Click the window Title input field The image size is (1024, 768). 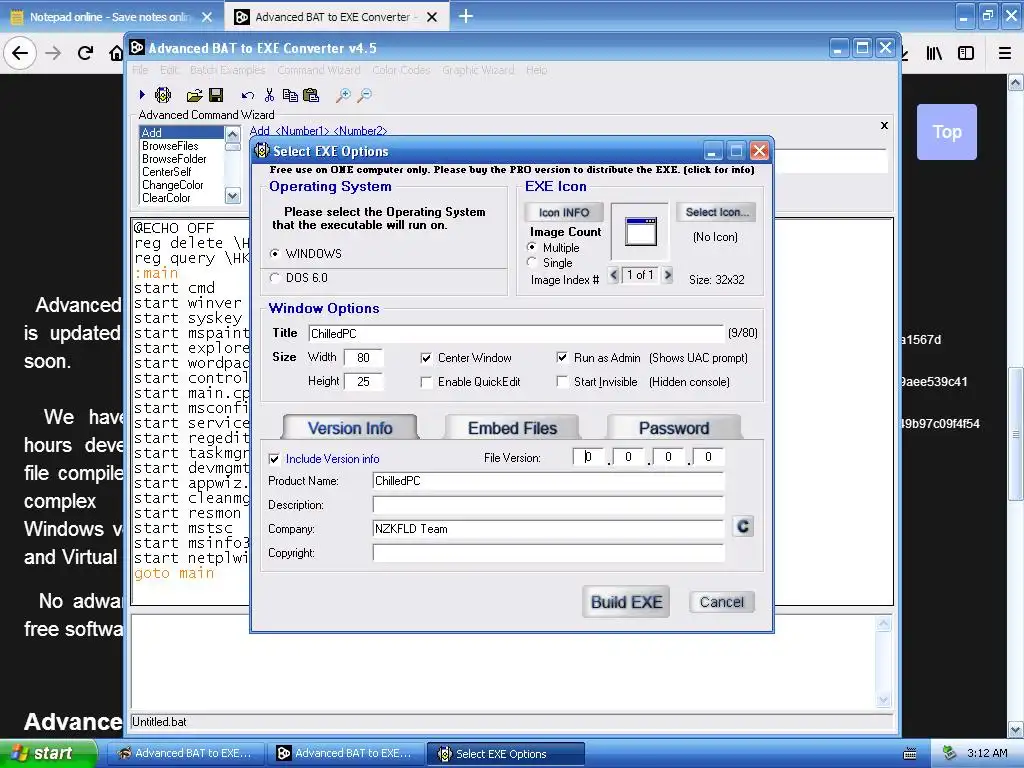tap(516, 334)
